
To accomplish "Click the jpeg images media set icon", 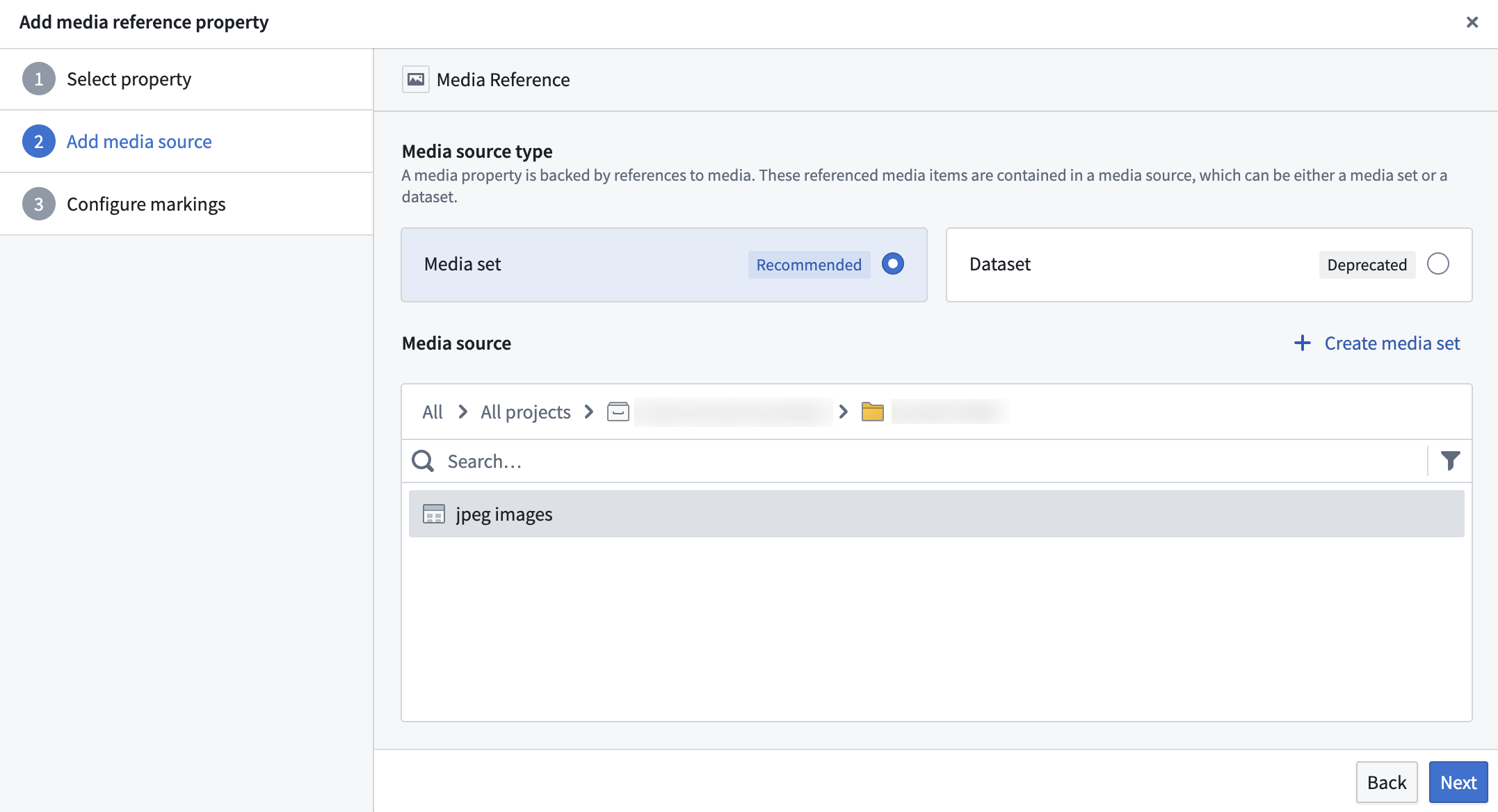I will (x=434, y=514).
